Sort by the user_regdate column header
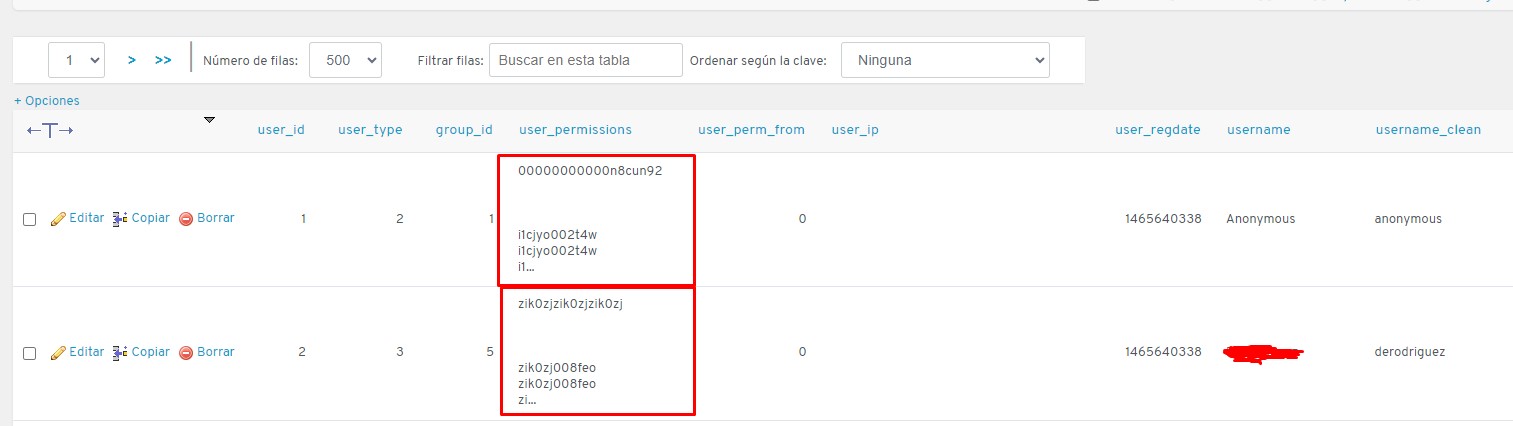The height and width of the screenshot is (426, 1513). click(1158, 130)
